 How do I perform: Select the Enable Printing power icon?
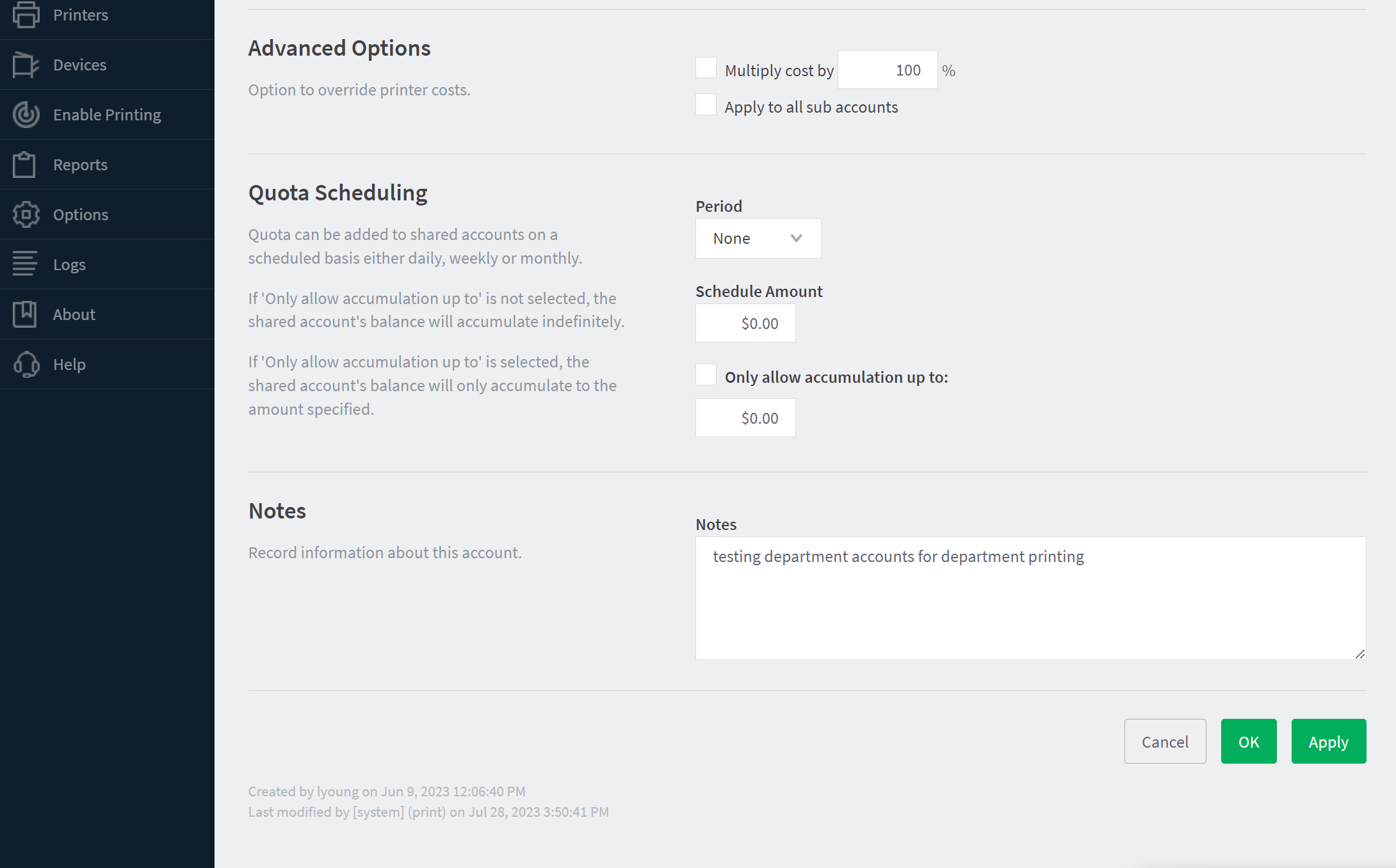click(26, 115)
